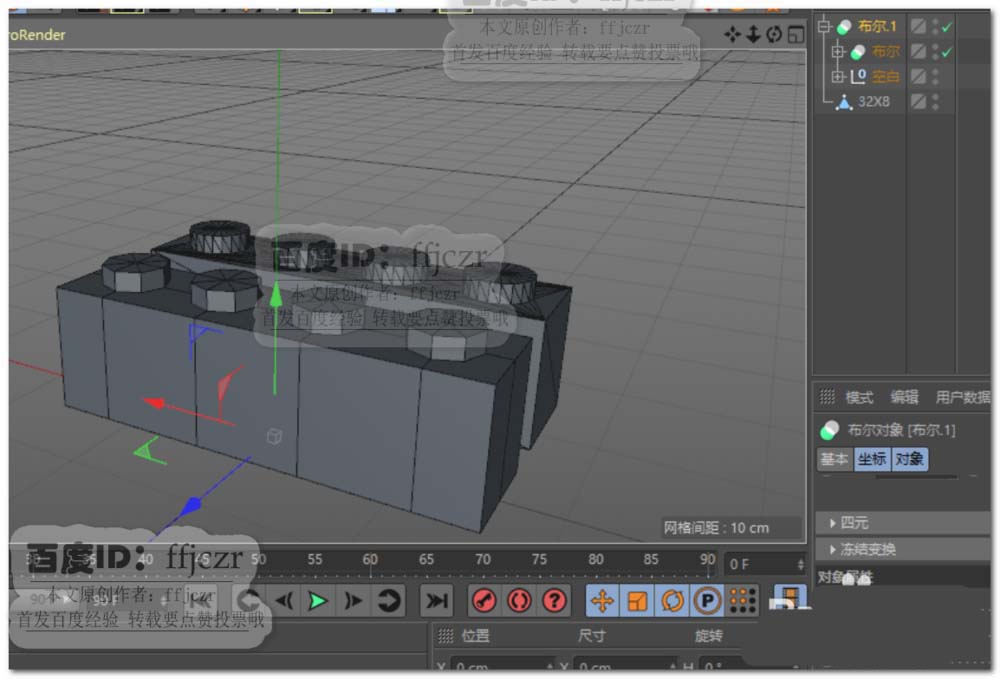The width and height of the screenshot is (1000, 679).
Task: Toggle position keyframe recording (move arrows icon)
Action: pos(602,601)
